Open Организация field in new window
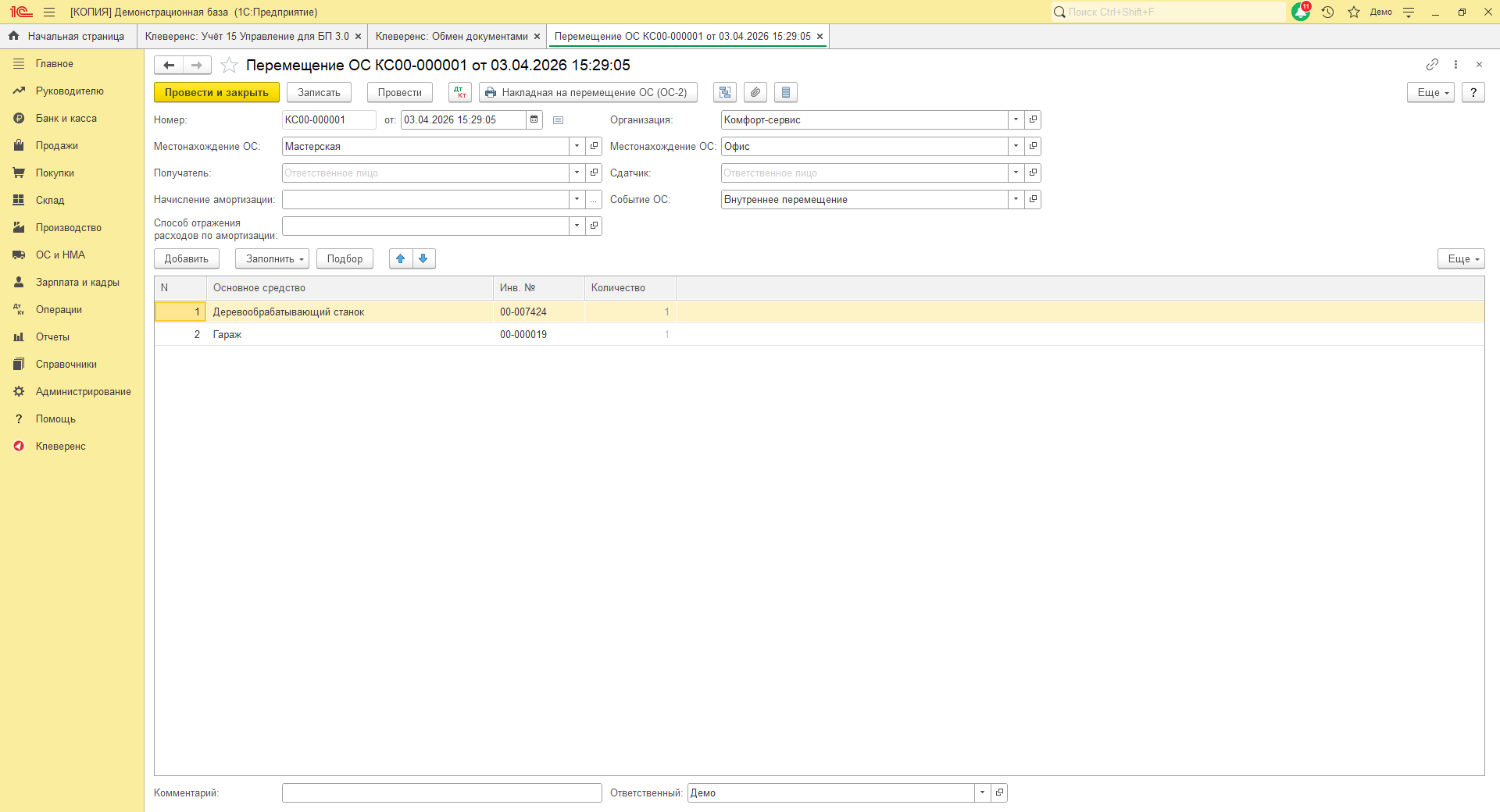The width and height of the screenshot is (1500, 812). 1033,119
